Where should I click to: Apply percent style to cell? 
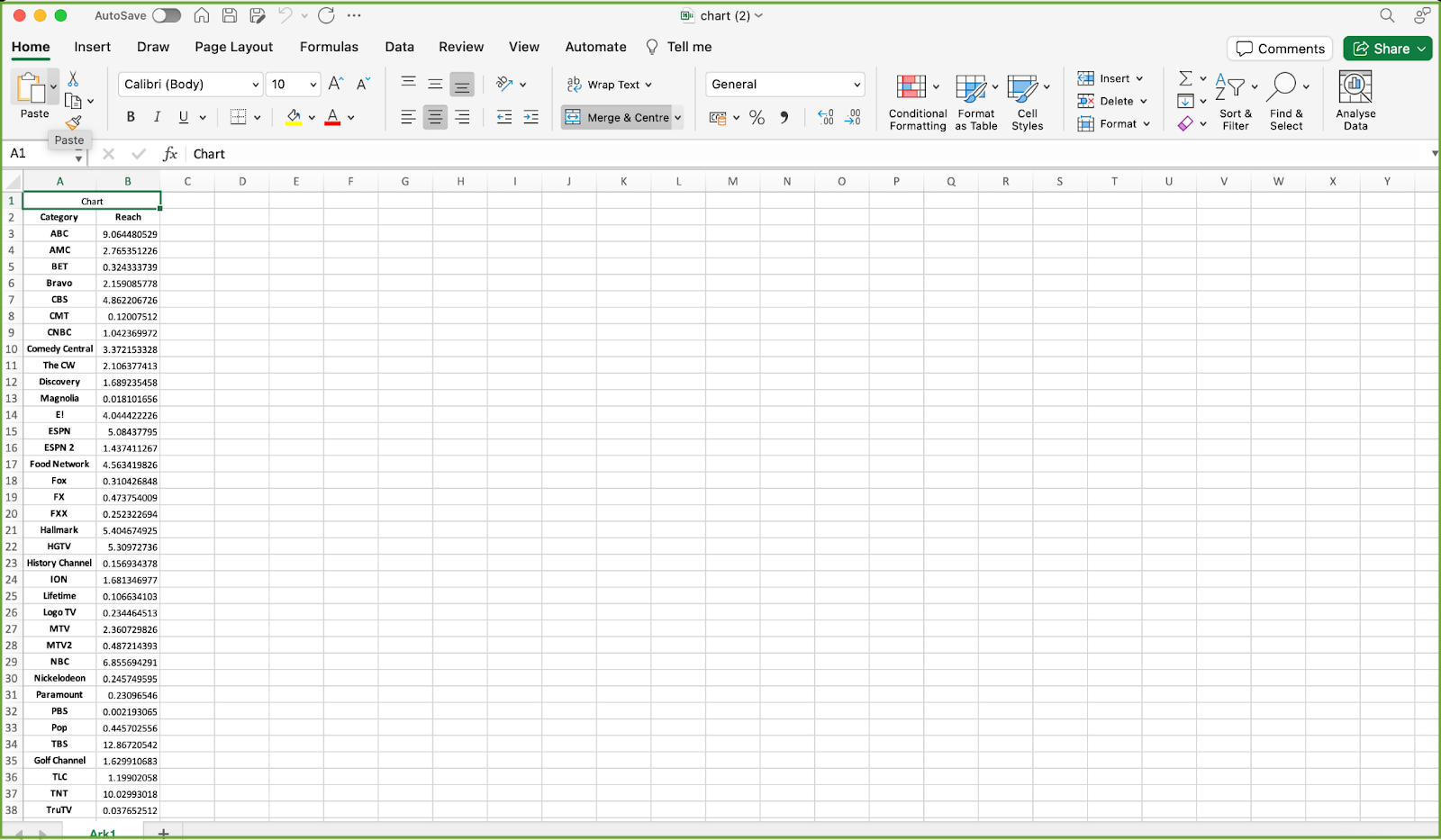(x=757, y=117)
